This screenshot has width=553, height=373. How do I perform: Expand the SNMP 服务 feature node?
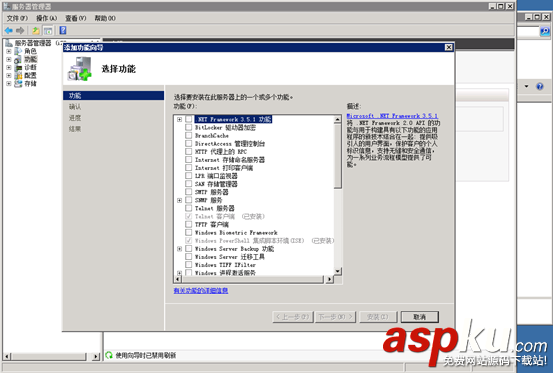pos(180,200)
